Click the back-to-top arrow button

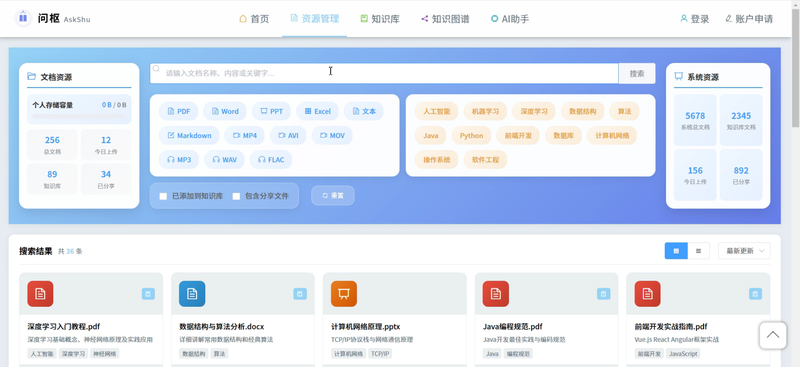coord(773,335)
